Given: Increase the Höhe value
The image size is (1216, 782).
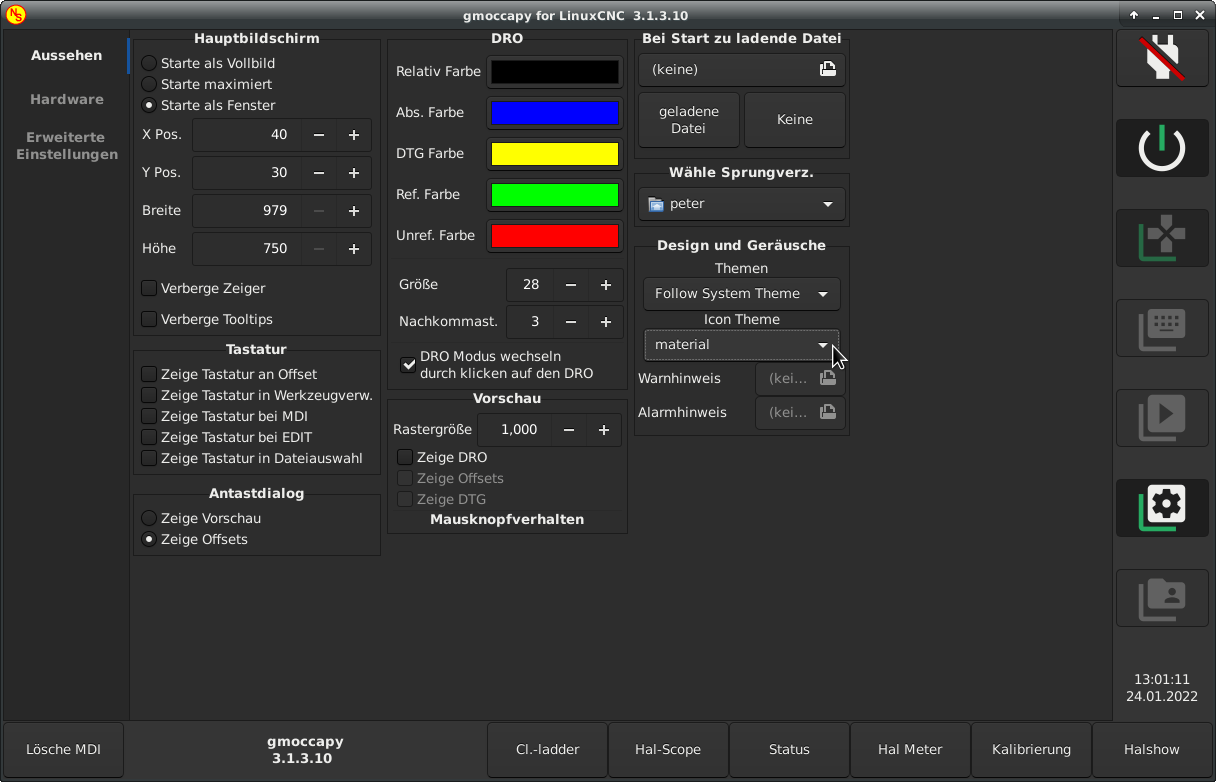Looking at the screenshot, I should tap(354, 249).
